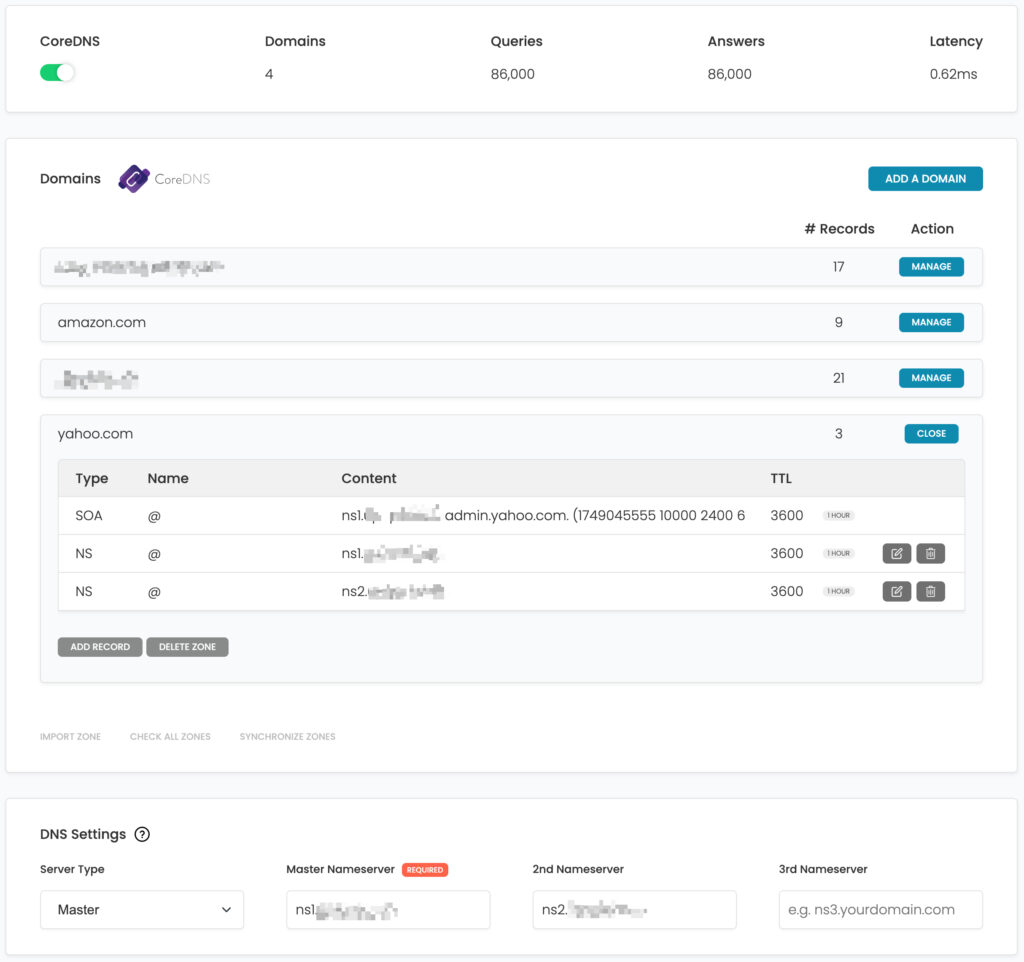Viewport: 1024px width, 962px height.
Task: Click the trash icon on the last NS record
Action: [x=930, y=591]
